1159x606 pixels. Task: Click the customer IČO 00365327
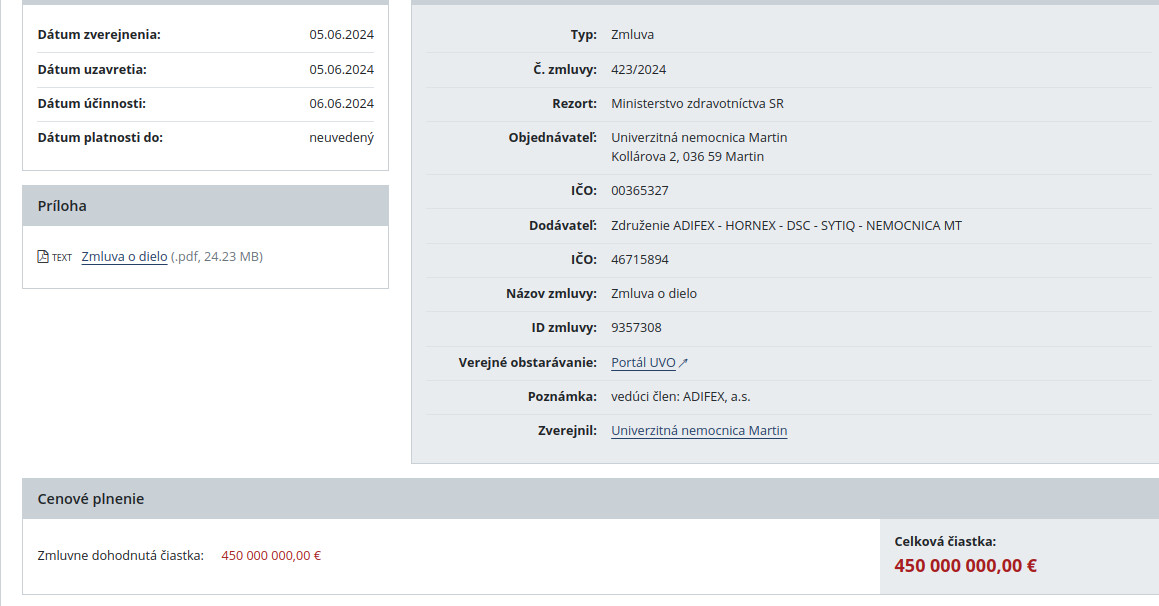point(639,191)
